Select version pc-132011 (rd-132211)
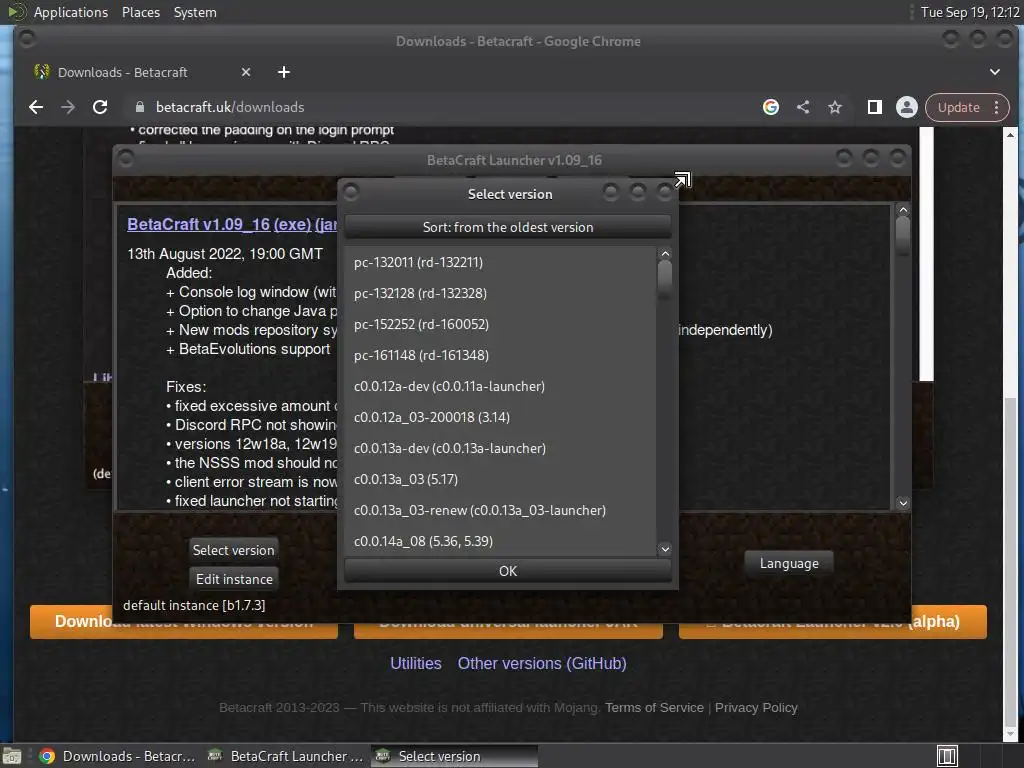The width and height of the screenshot is (1024, 768). coord(500,263)
